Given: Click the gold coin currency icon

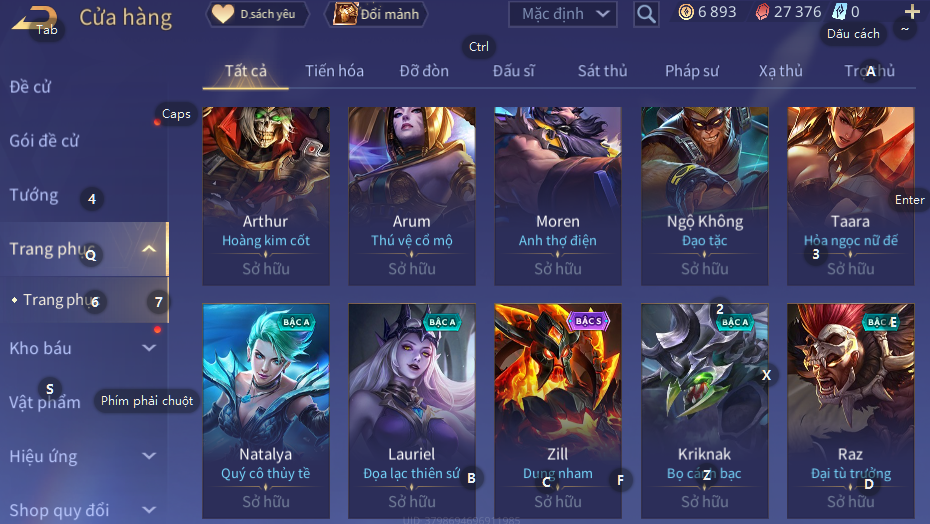Looking at the screenshot, I should tap(686, 12).
